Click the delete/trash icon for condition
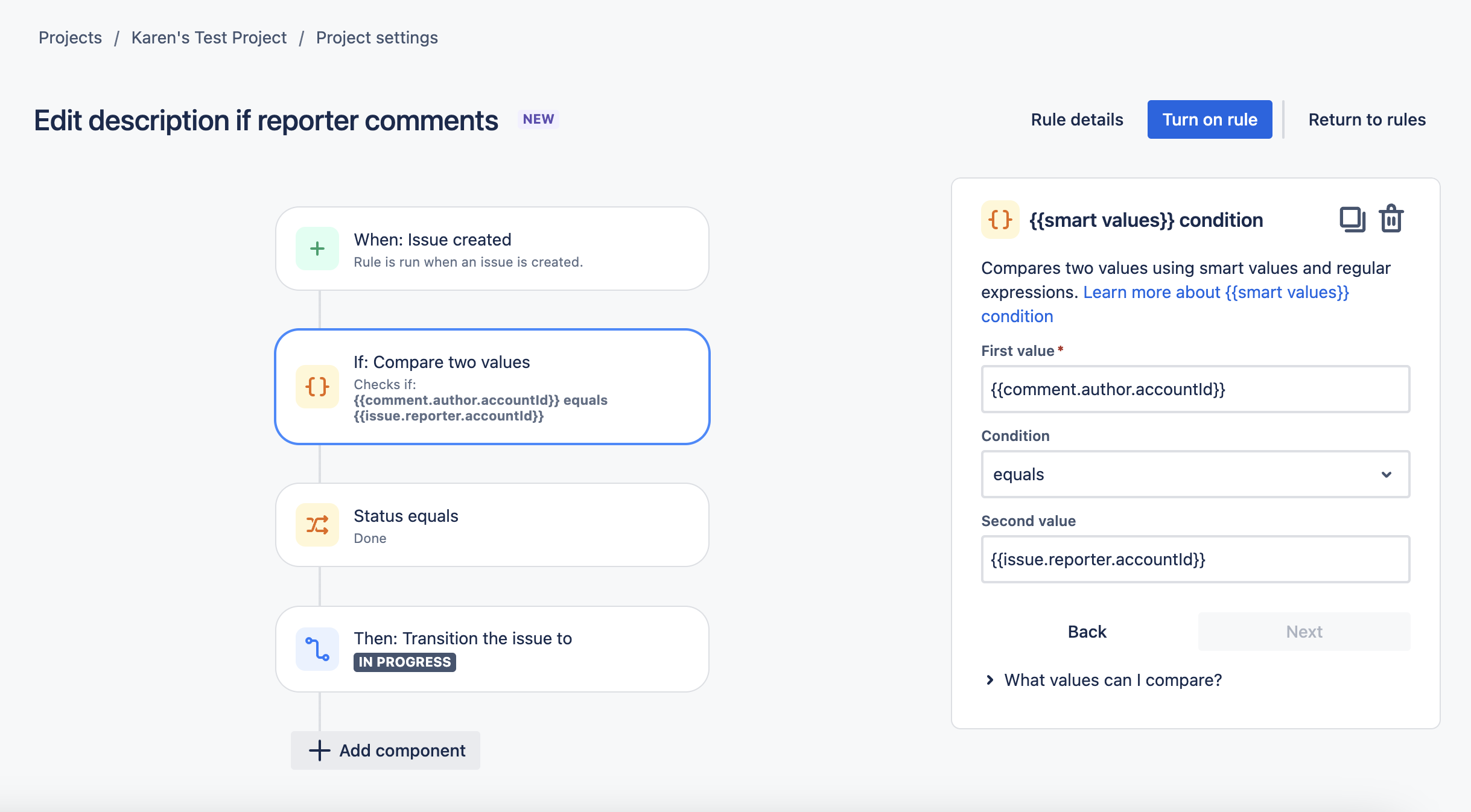The height and width of the screenshot is (812, 1471). pyautogui.click(x=1391, y=219)
